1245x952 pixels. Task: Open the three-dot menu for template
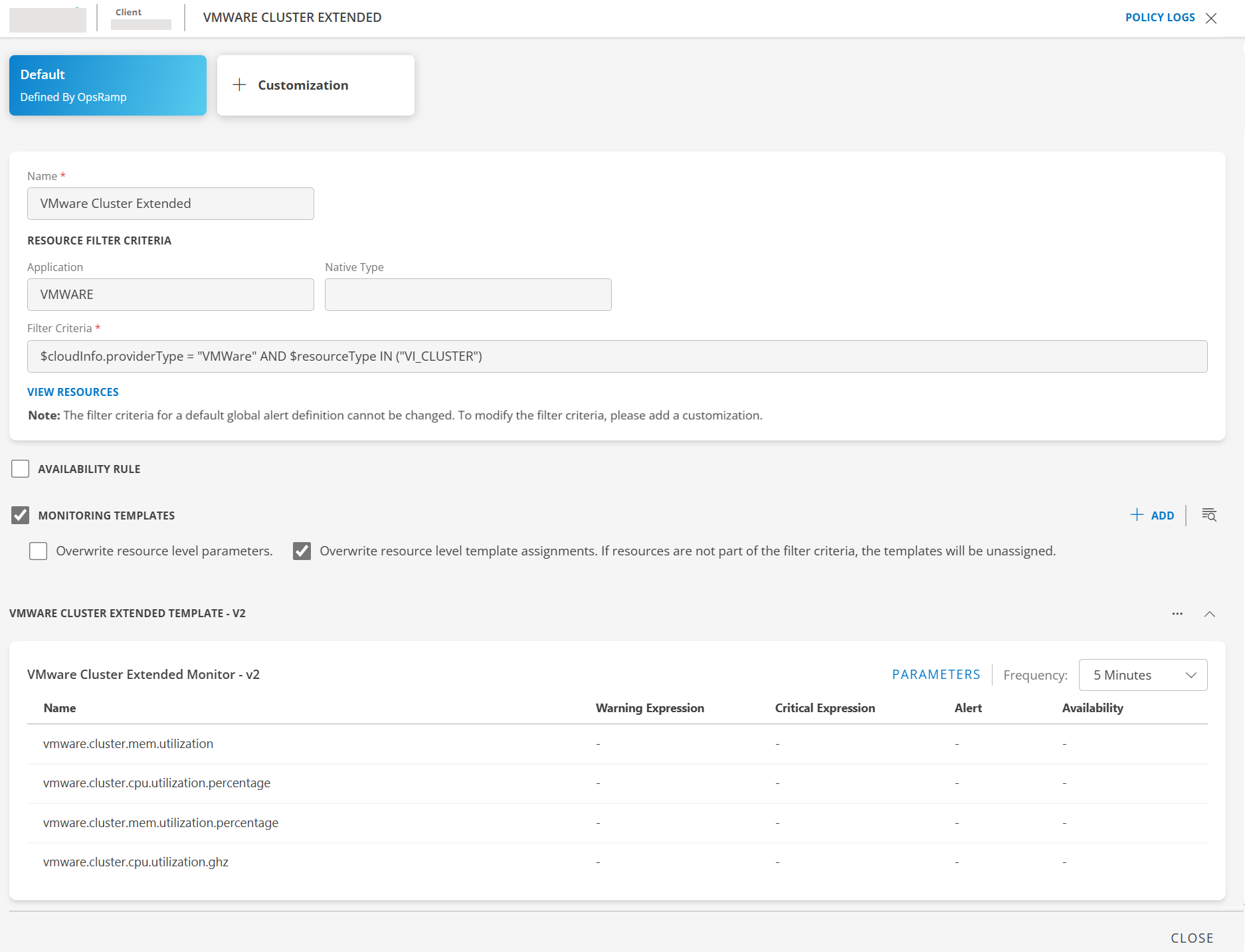click(x=1177, y=614)
